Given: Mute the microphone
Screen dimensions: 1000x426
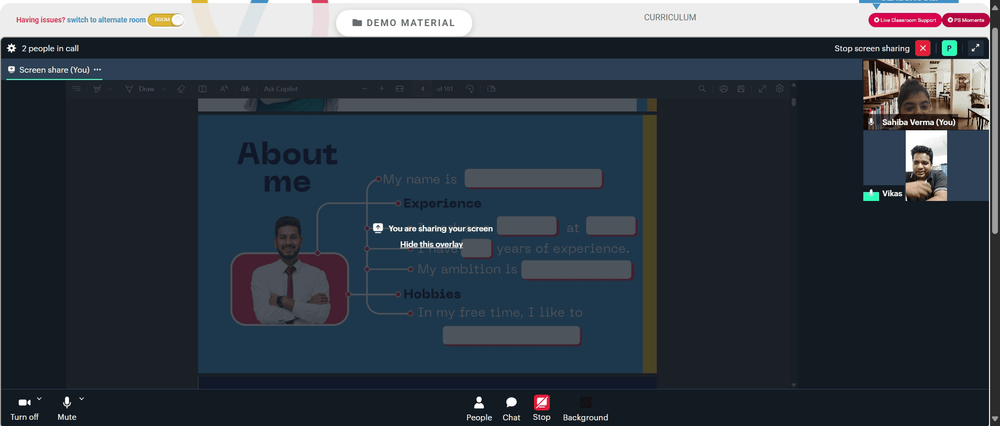Looking at the screenshot, I should click(66, 408).
